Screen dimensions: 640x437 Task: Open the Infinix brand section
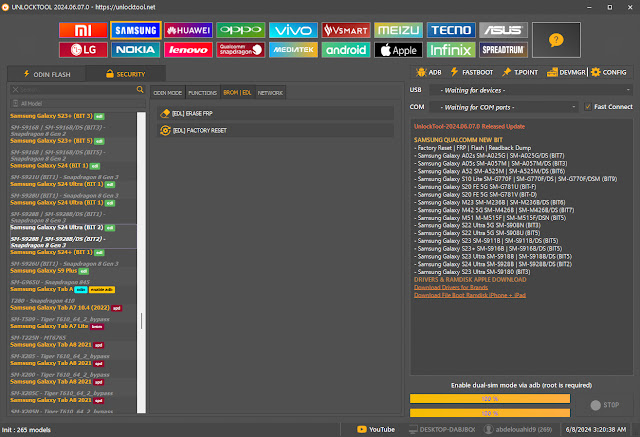451,50
